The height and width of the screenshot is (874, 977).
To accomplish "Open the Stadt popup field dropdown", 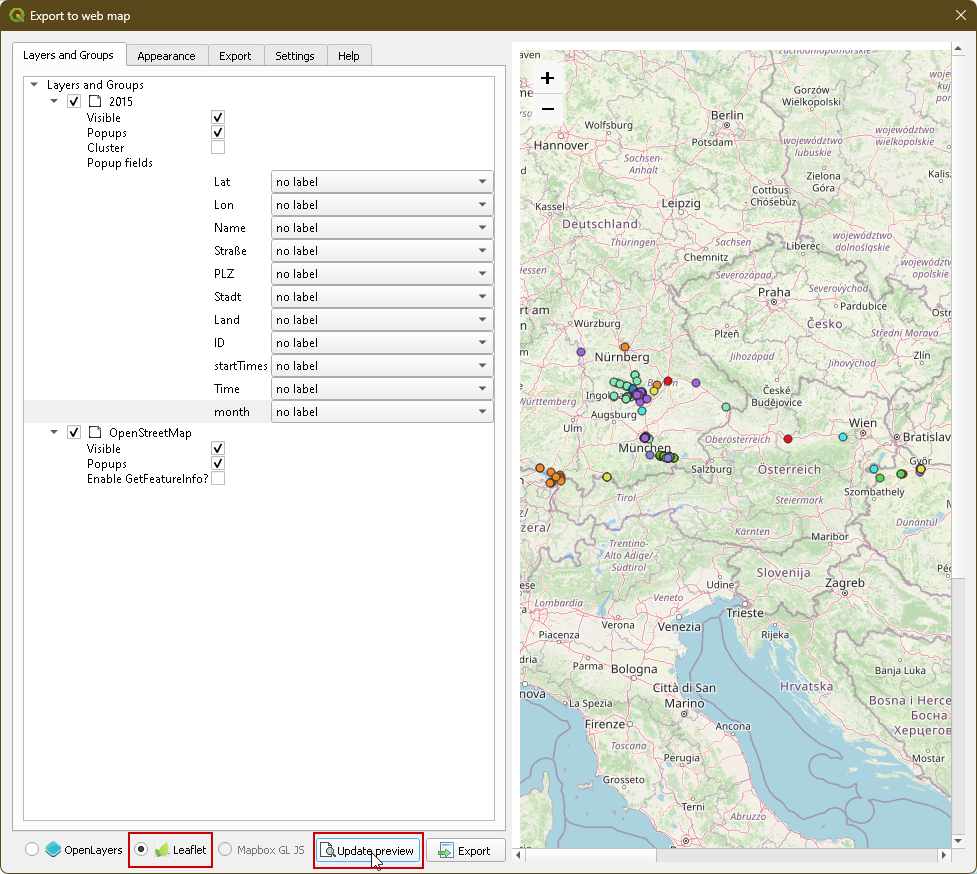I will [382, 297].
